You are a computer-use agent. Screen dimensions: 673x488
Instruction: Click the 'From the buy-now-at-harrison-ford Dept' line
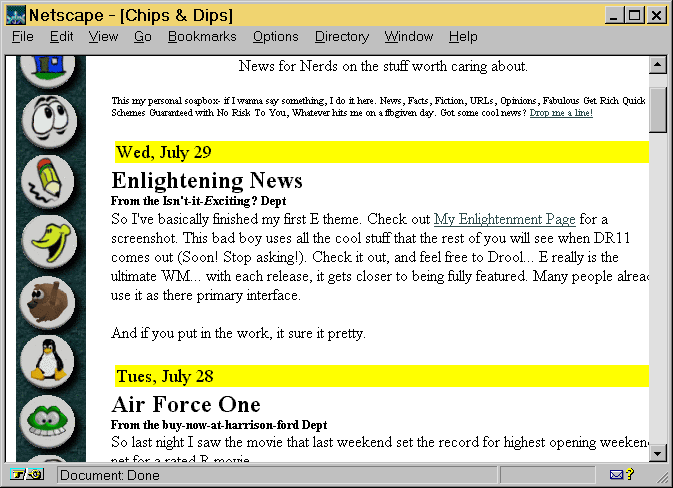(x=219, y=425)
